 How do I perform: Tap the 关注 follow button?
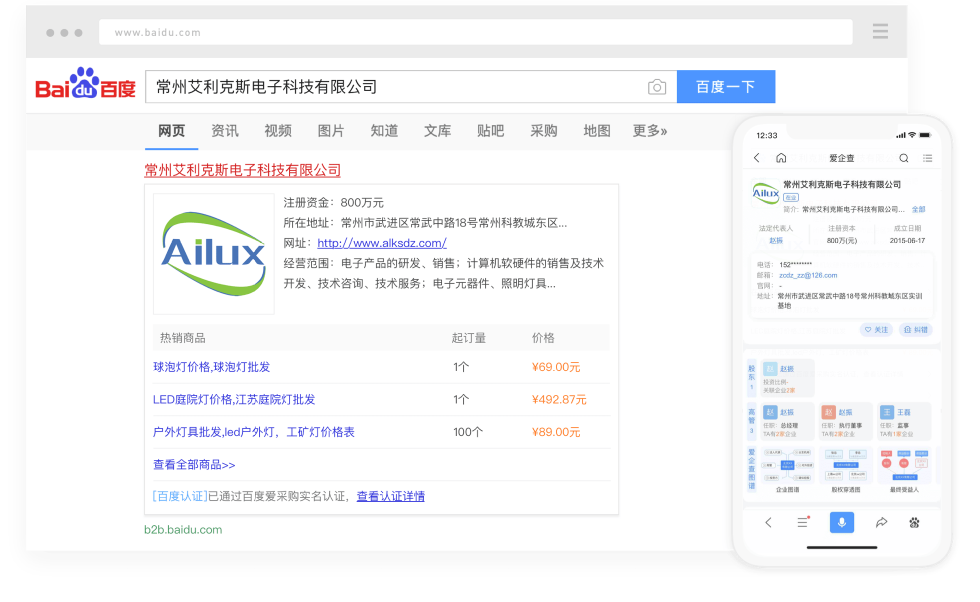pos(876,329)
